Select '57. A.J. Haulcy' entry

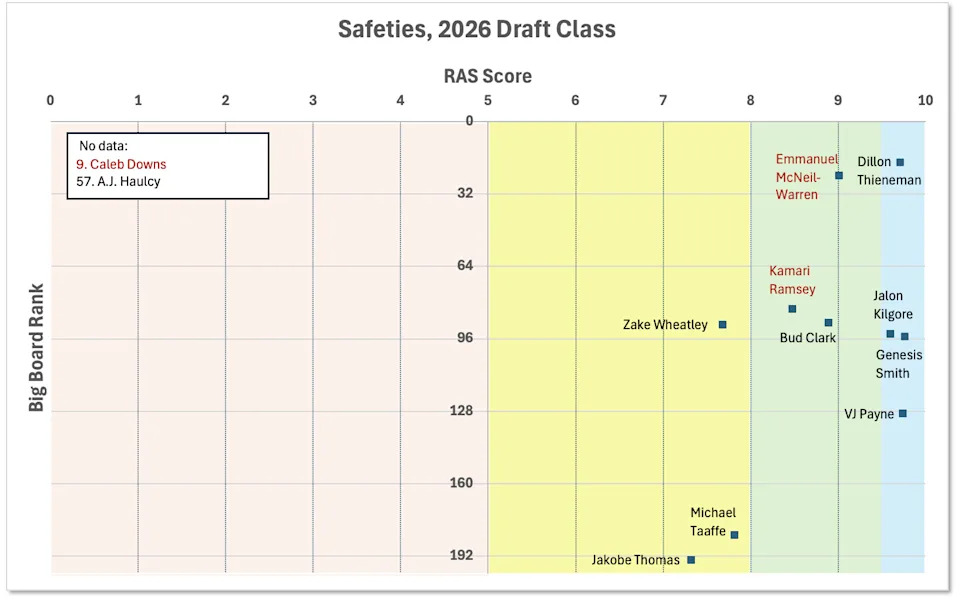(118, 182)
